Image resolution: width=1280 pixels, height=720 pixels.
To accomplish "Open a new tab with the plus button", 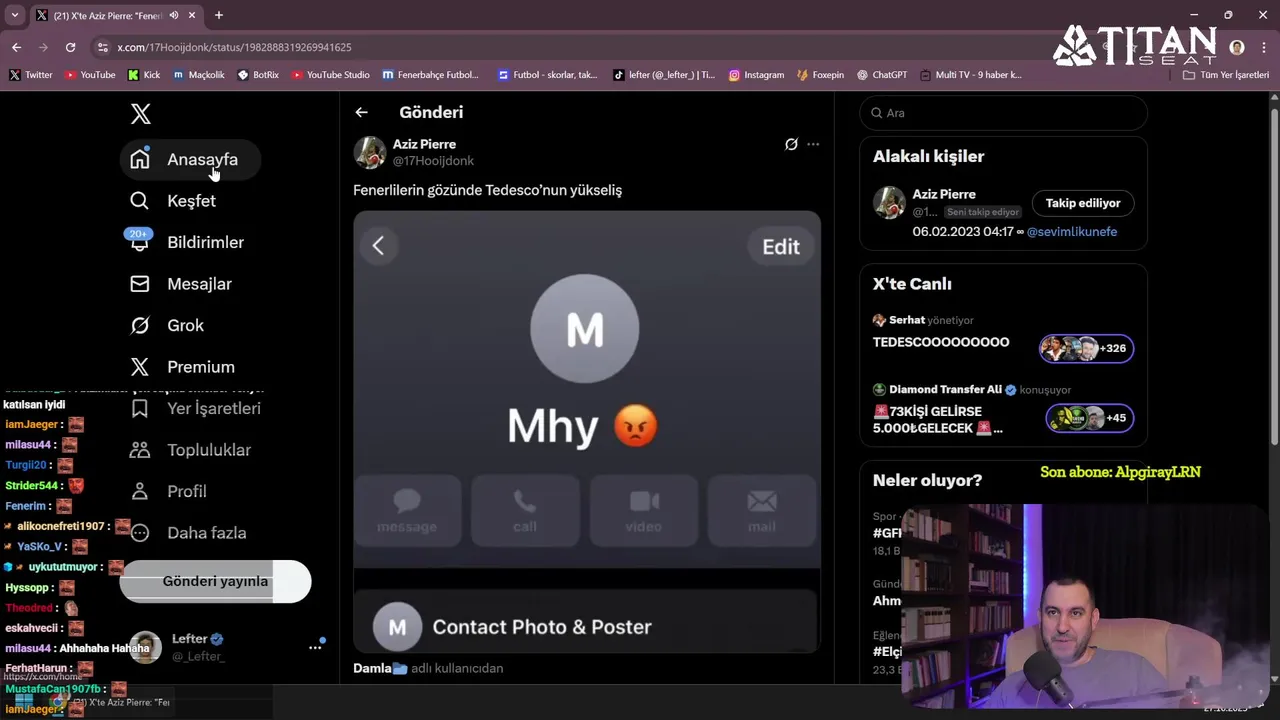I will point(219,15).
